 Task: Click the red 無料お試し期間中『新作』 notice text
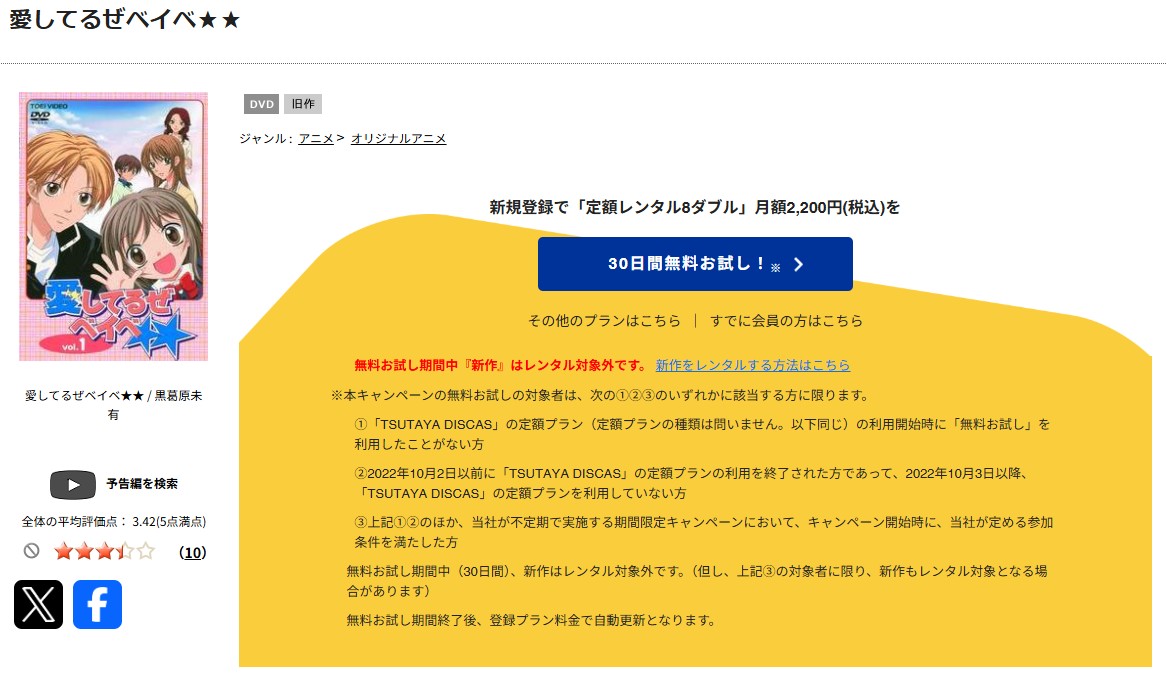[x=501, y=365]
